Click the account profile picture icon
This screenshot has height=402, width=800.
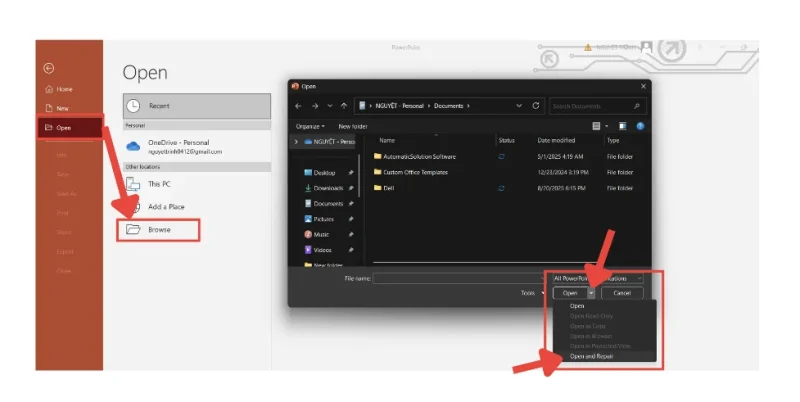coord(646,47)
